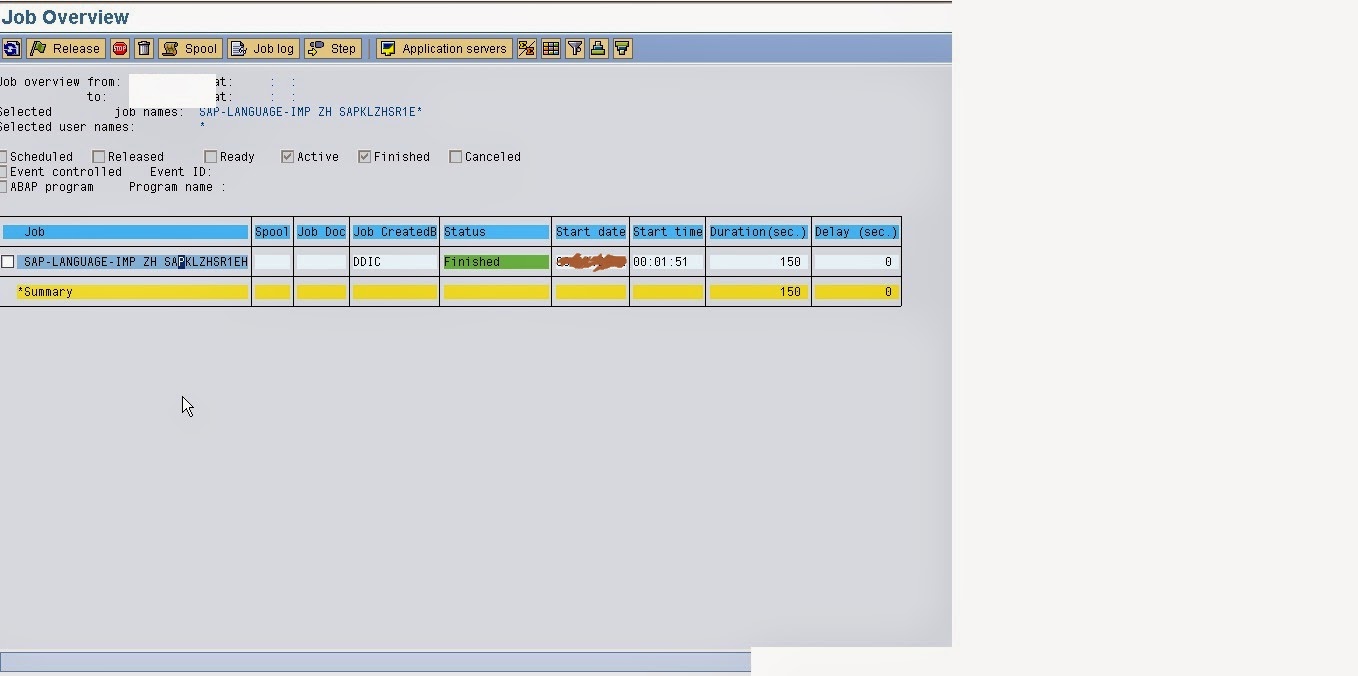1358x676 pixels.
Task: Open the change layout dialog
Action: 550,48
